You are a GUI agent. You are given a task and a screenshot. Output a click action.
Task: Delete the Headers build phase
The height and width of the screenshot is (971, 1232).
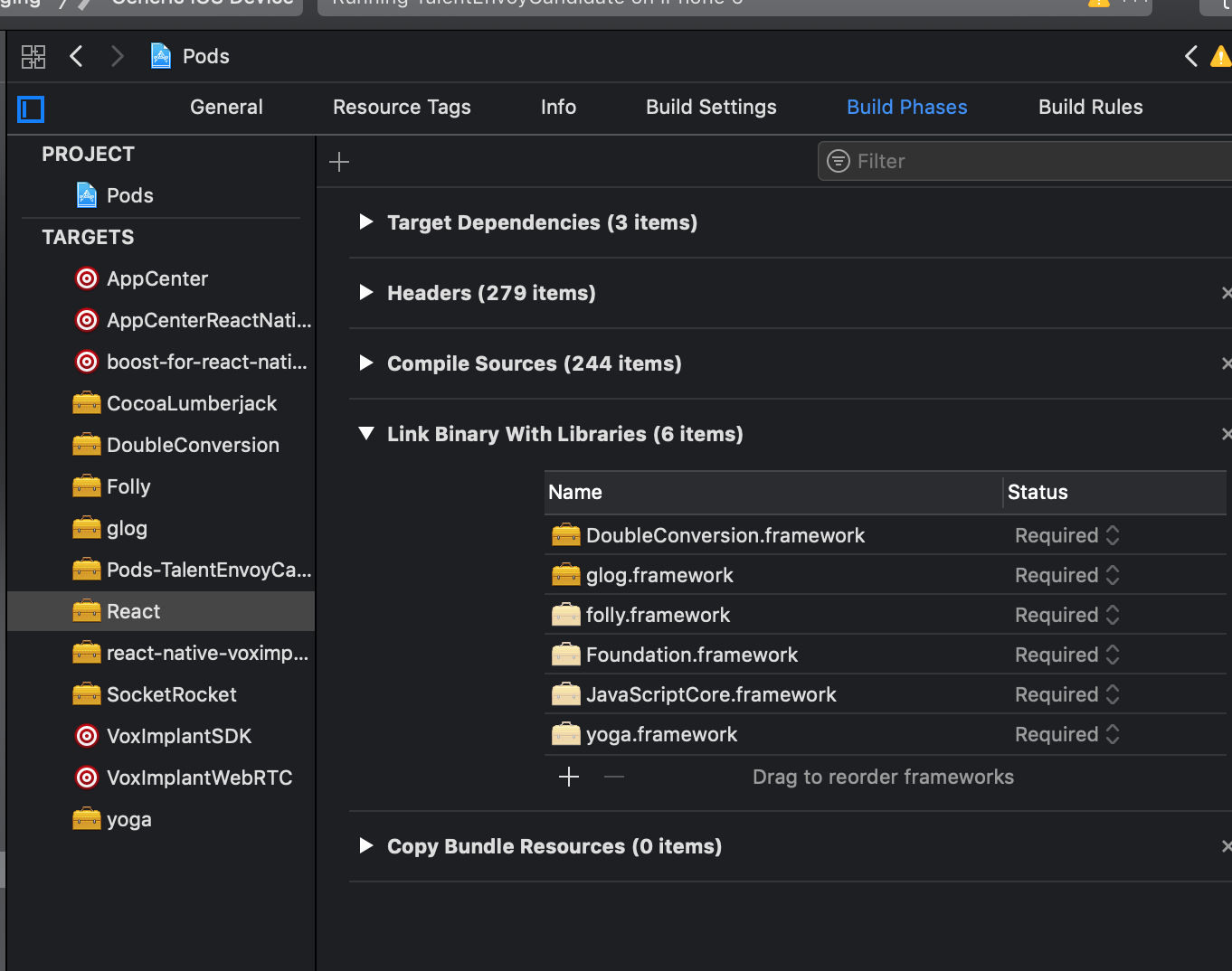click(x=1226, y=293)
